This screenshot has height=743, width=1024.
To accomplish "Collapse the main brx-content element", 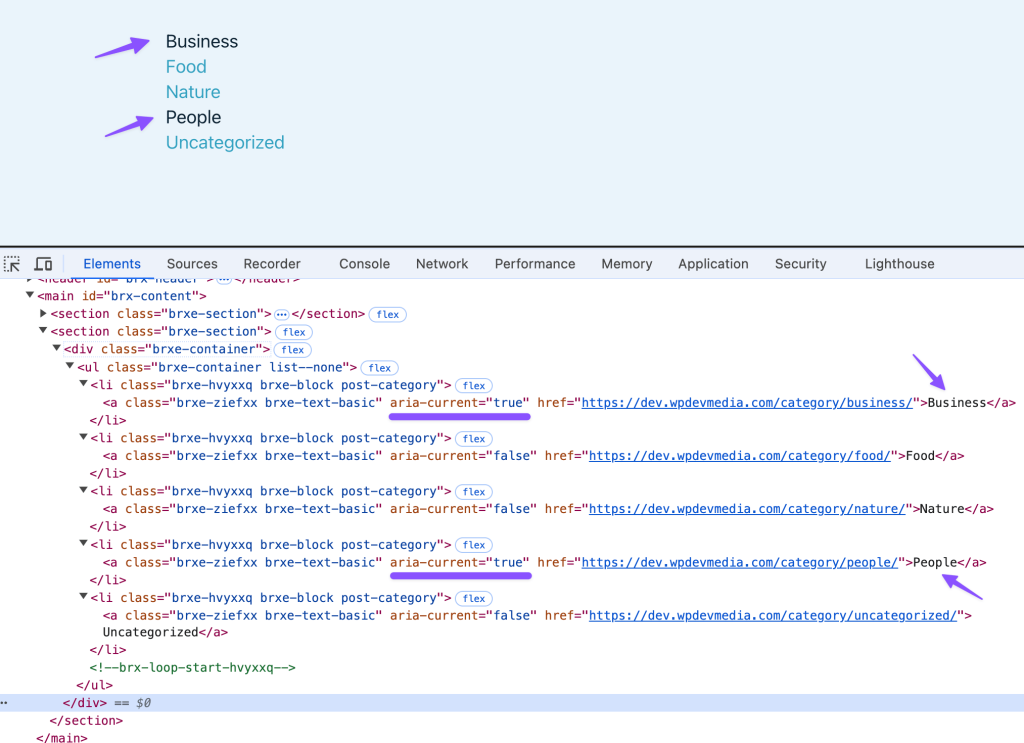I will [30, 296].
